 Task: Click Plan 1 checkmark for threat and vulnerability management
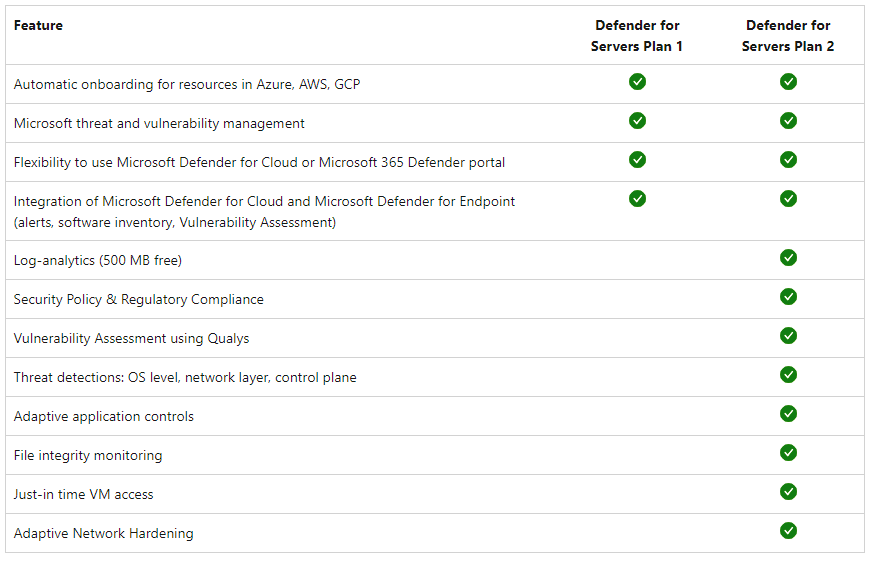point(637,121)
